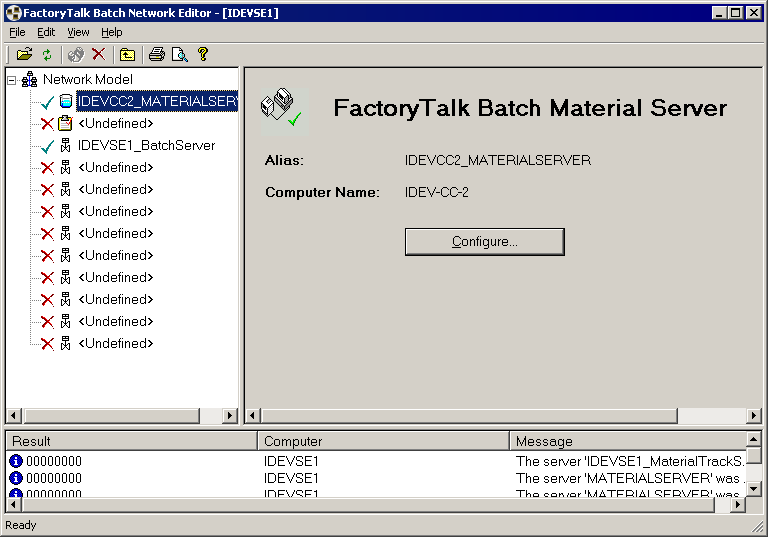
Task: Maximize the Network Editor window
Action: point(736,13)
